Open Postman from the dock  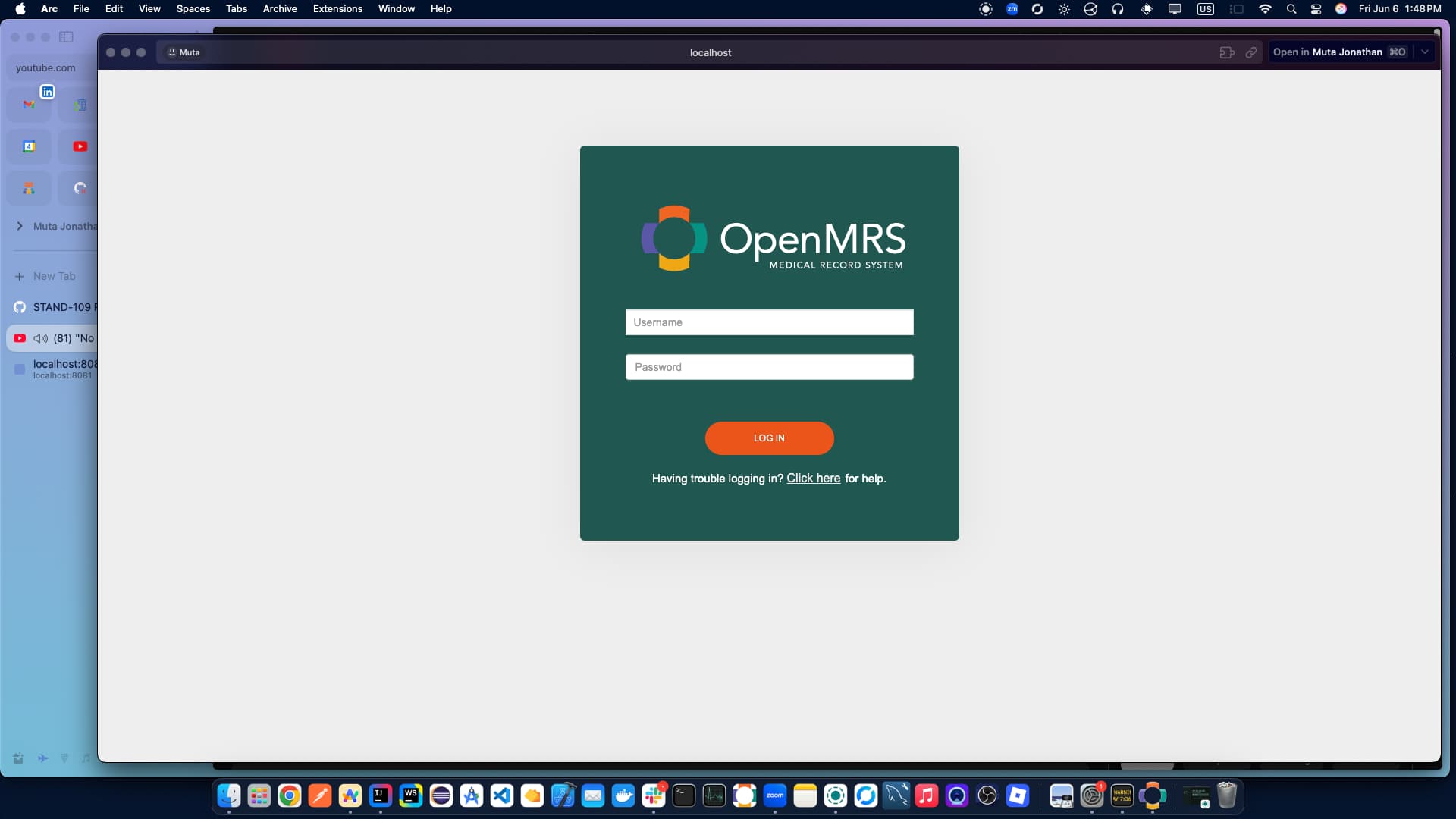(320, 795)
